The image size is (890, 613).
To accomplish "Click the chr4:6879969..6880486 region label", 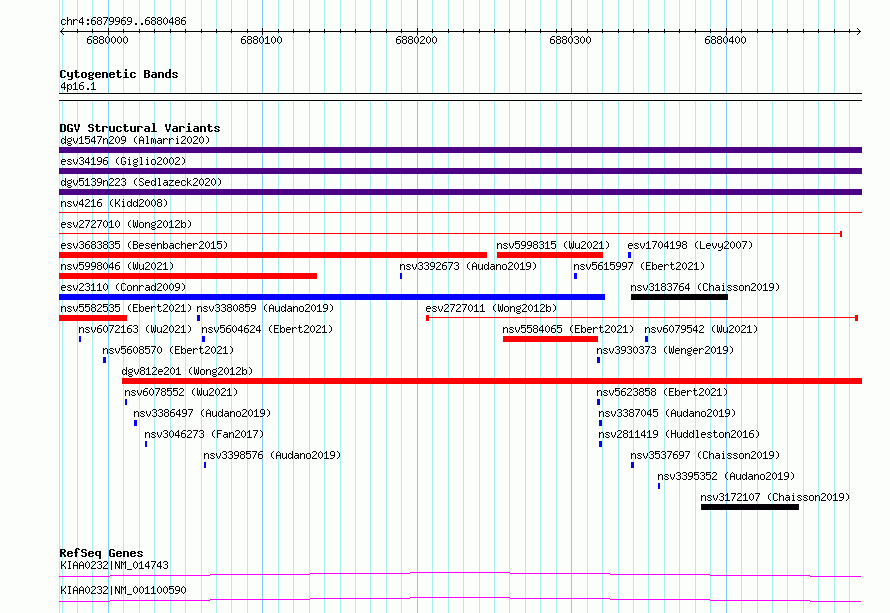I will pyautogui.click(x=123, y=22).
